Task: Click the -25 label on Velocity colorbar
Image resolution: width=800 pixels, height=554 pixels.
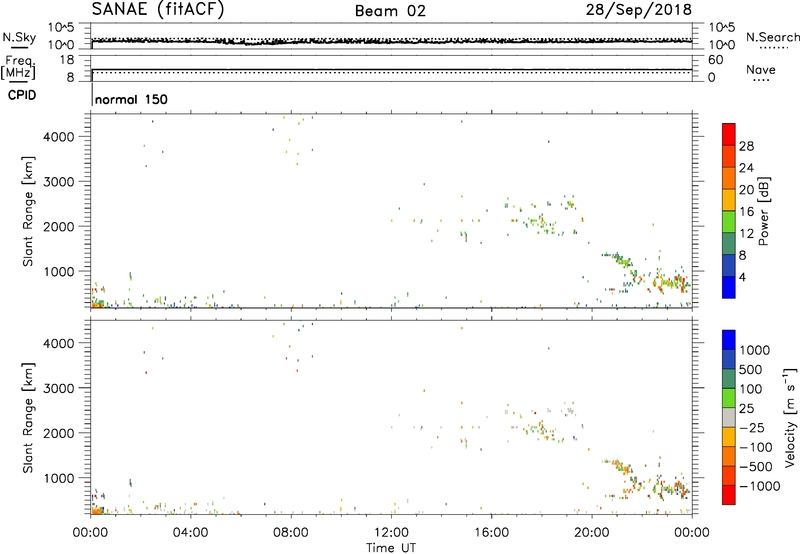Action: point(752,427)
